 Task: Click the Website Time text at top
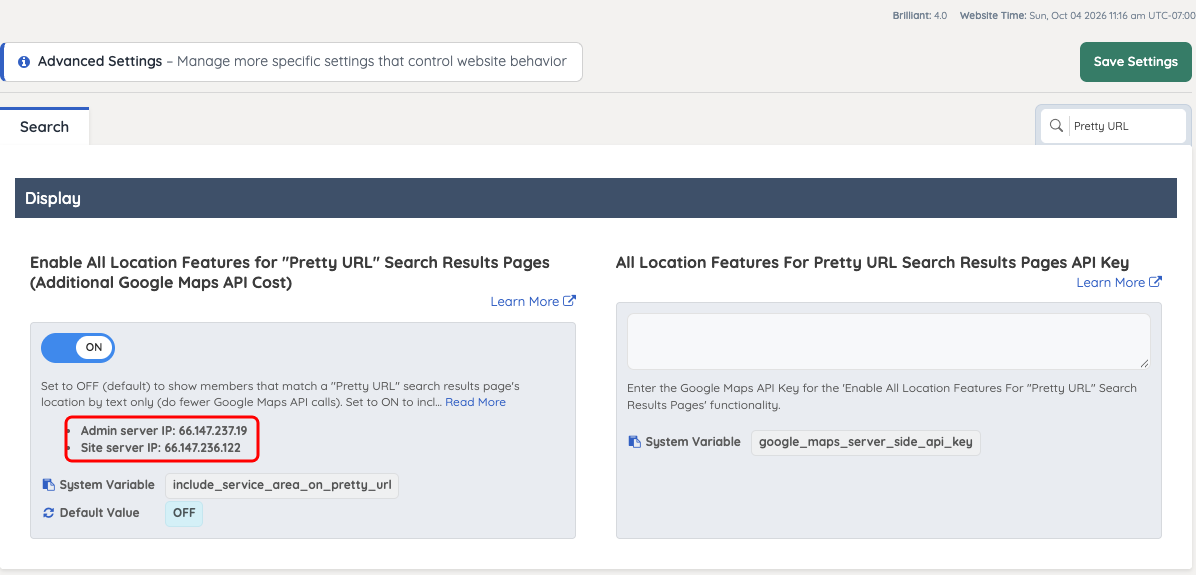tap(1078, 15)
